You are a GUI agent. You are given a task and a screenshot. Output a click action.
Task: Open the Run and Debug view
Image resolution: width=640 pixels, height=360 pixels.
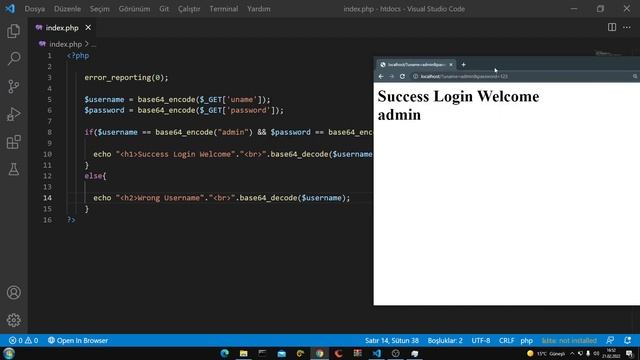13,114
